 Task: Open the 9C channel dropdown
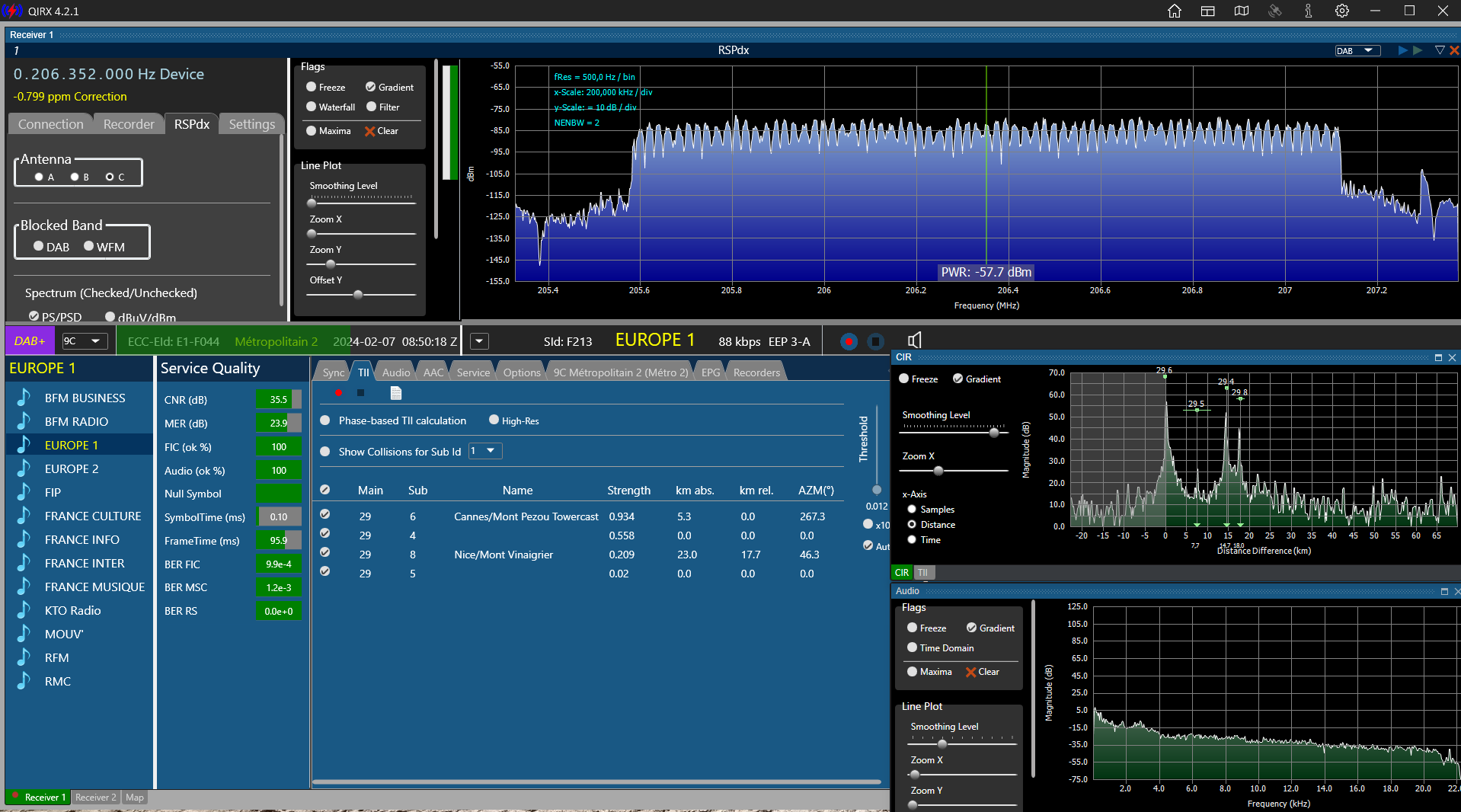85,341
